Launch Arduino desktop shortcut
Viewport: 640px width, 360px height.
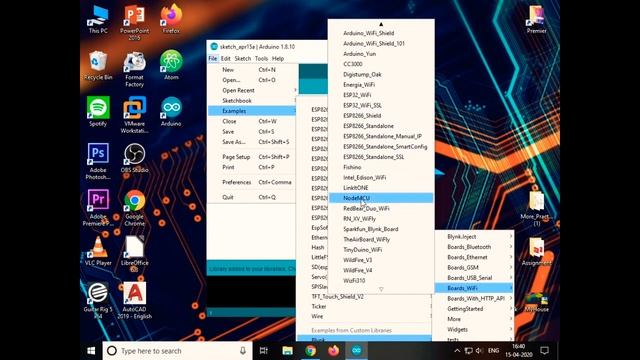coord(171,112)
